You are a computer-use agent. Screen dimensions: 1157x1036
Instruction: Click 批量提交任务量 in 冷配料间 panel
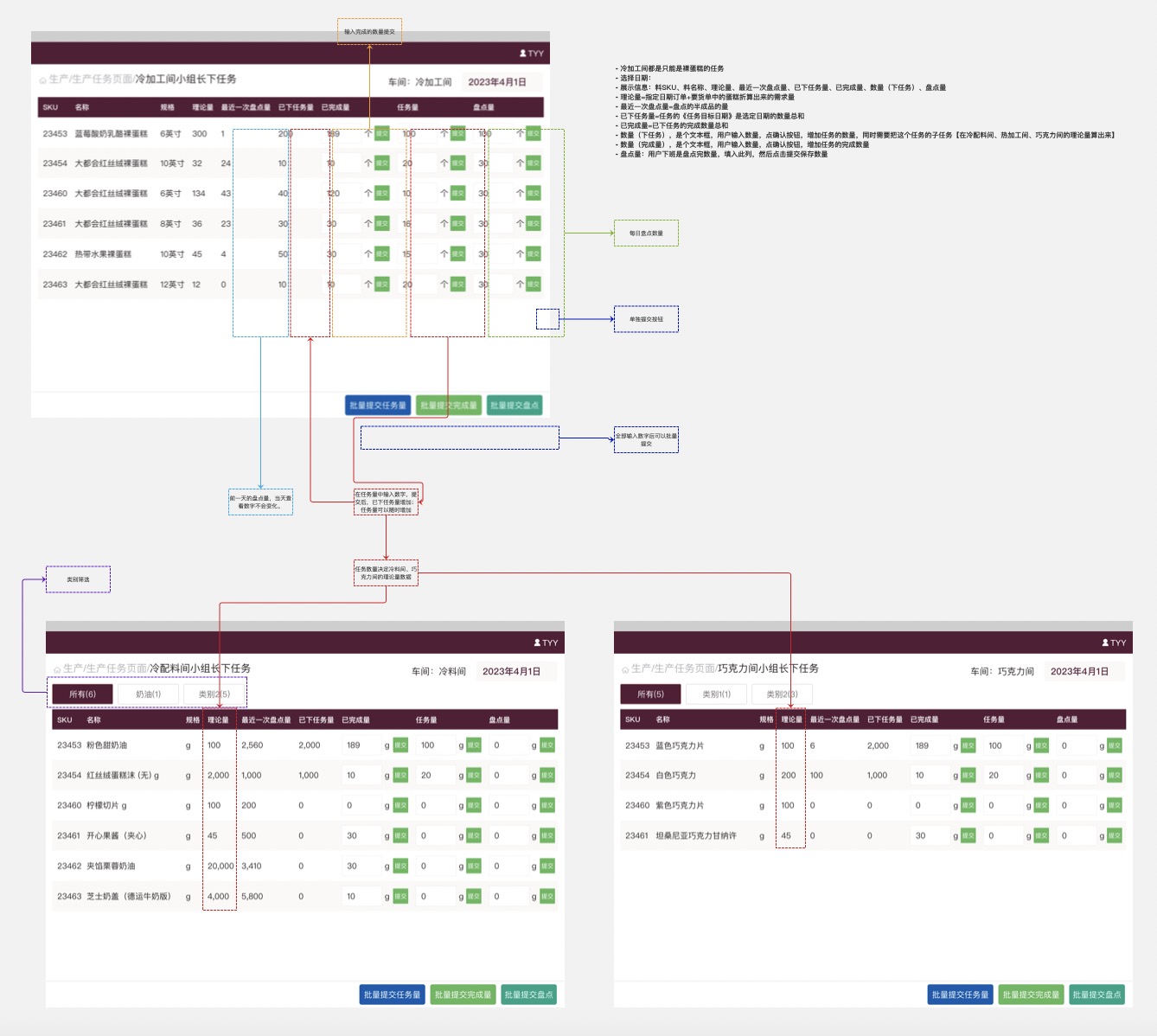[x=393, y=994]
